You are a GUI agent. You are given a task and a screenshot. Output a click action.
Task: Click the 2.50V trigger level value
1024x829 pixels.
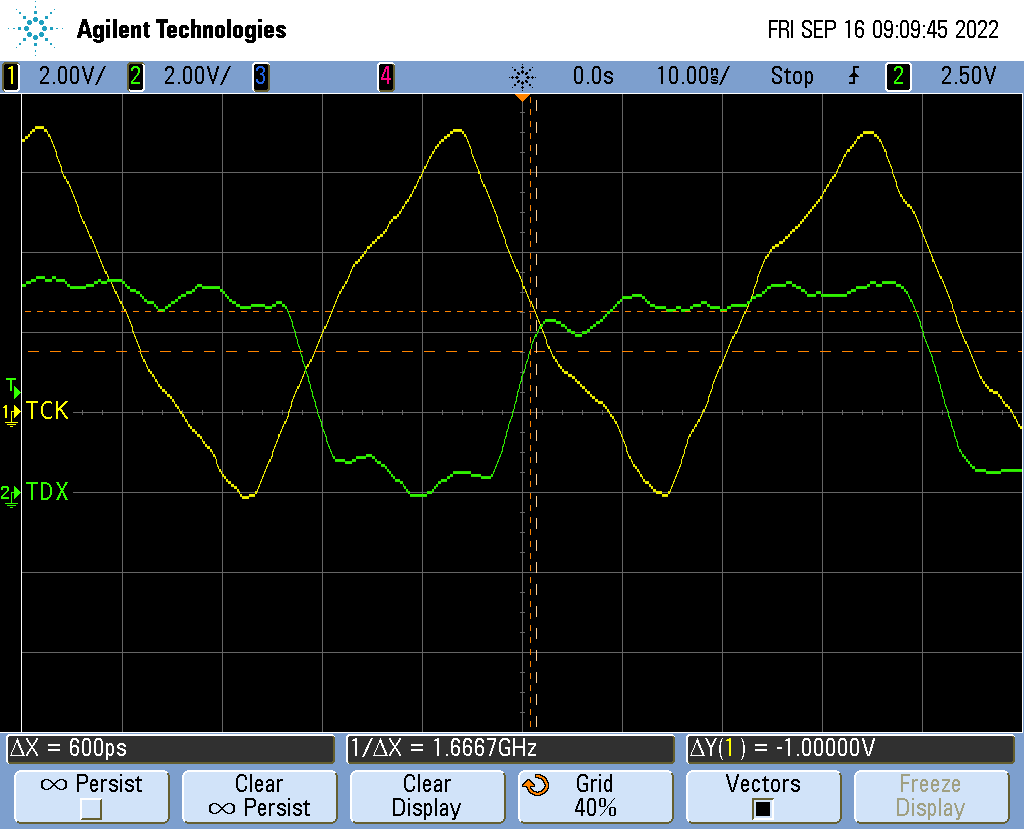(x=968, y=76)
